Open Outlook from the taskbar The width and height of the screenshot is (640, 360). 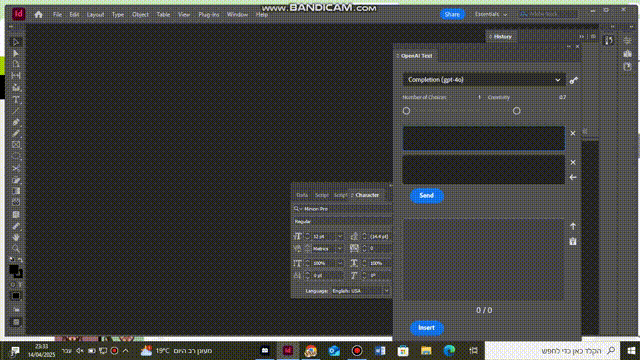(x=334, y=351)
